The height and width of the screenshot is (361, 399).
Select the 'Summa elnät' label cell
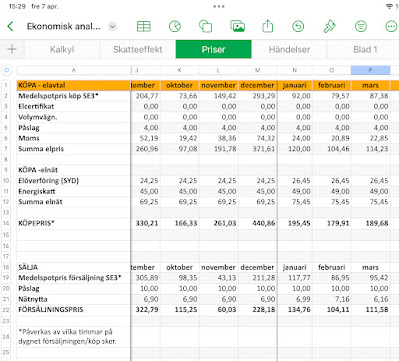pyautogui.click(x=74, y=202)
